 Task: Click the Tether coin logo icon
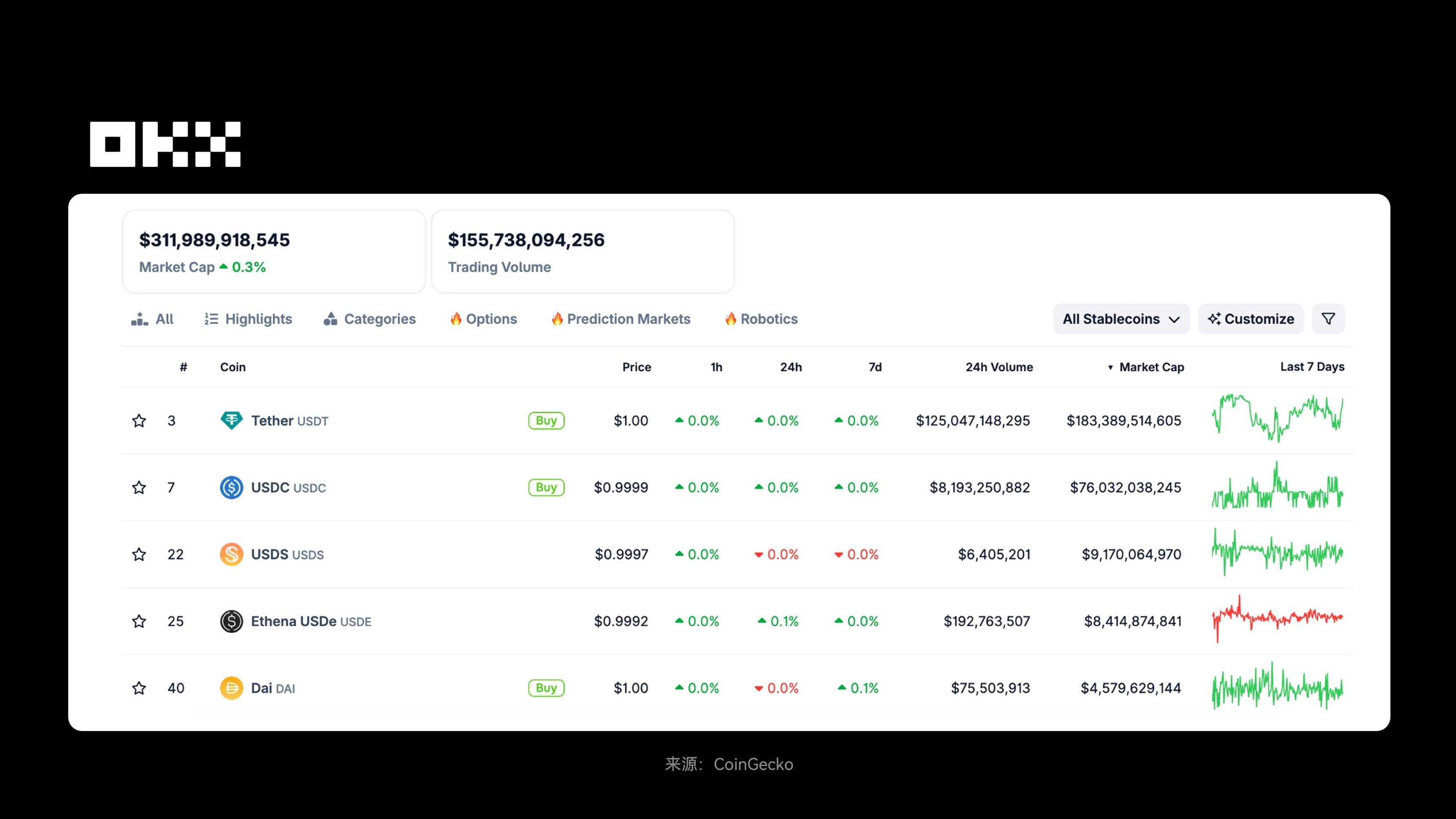click(x=231, y=420)
